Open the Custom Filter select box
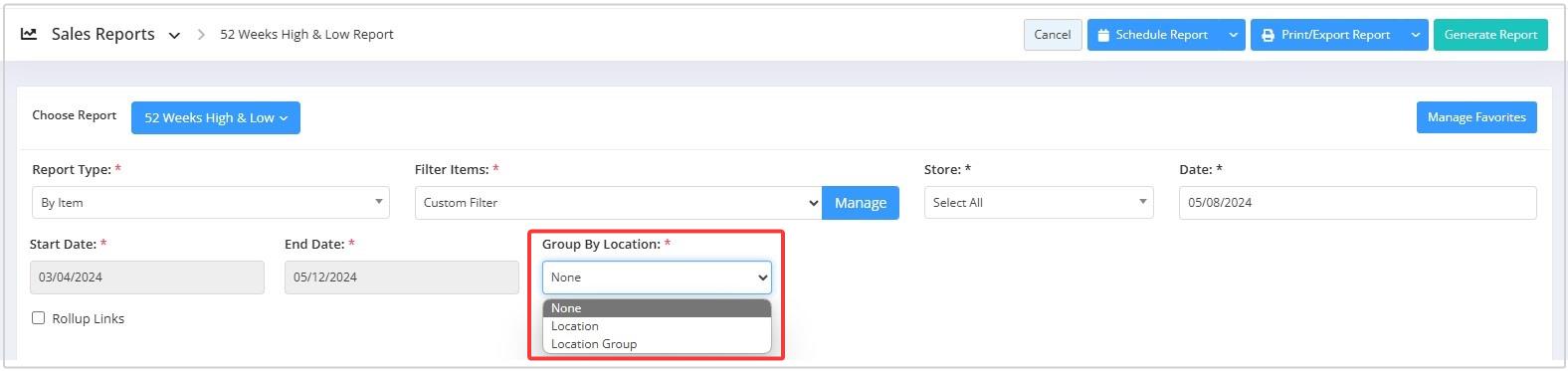The height and width of the screenshot is (371, 1568). (x=618, y=202)
